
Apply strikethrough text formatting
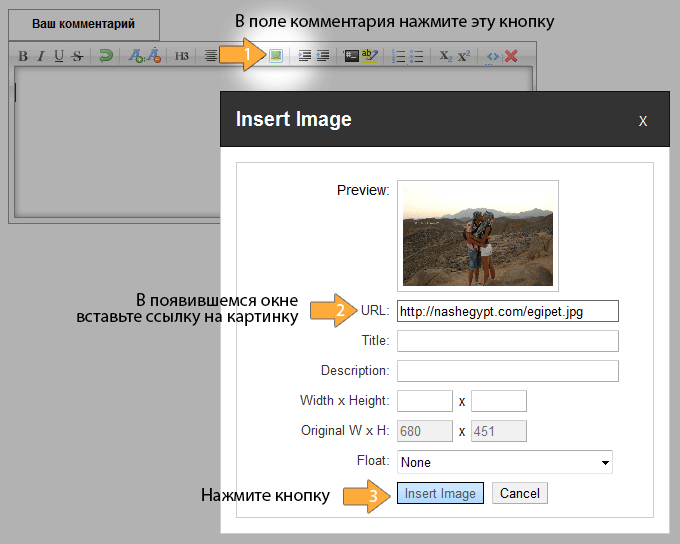click(x=77, y=56)
